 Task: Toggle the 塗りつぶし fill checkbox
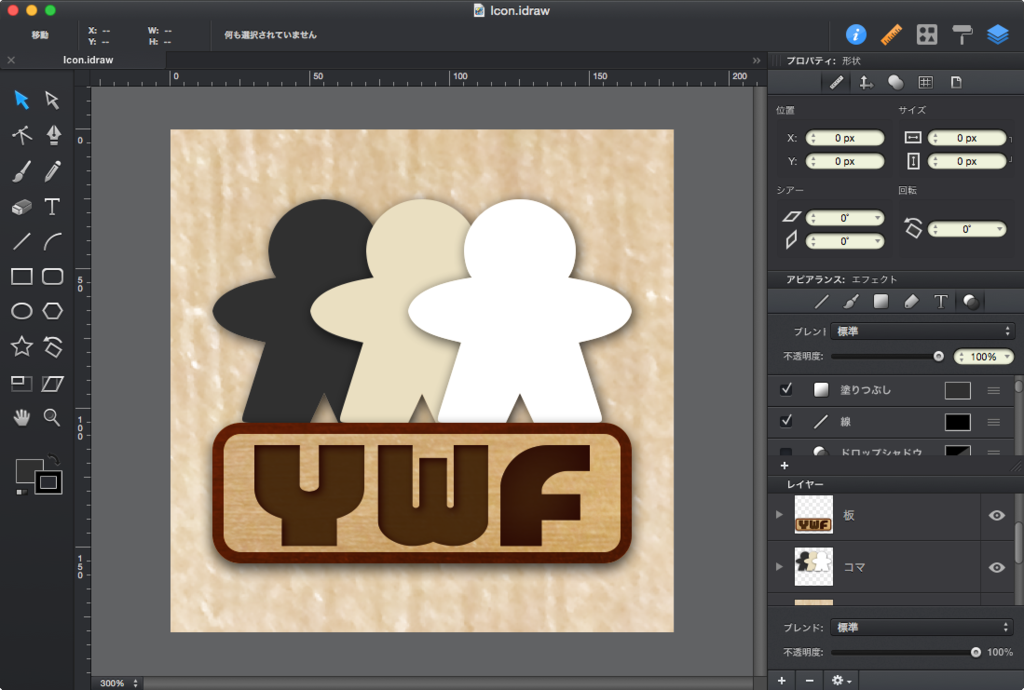[x=786, y=389]
